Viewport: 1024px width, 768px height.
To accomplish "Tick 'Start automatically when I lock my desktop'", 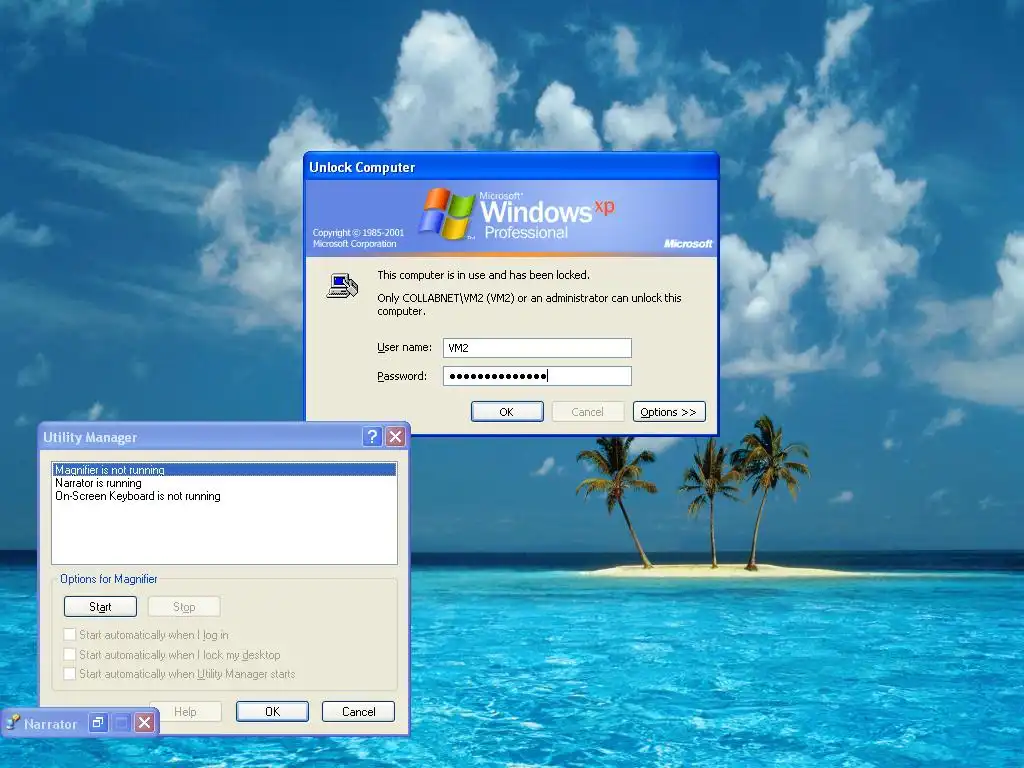I will [x=70, y=654].
